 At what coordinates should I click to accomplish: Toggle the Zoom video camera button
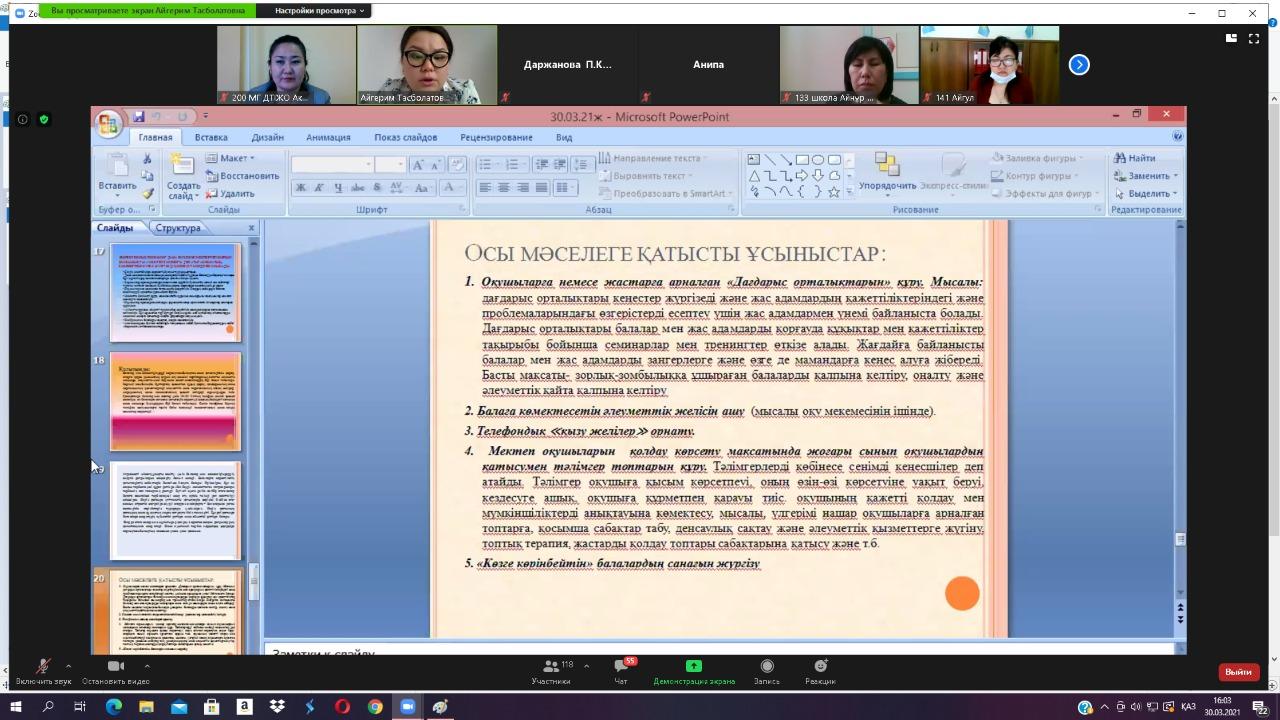point(115,667)
